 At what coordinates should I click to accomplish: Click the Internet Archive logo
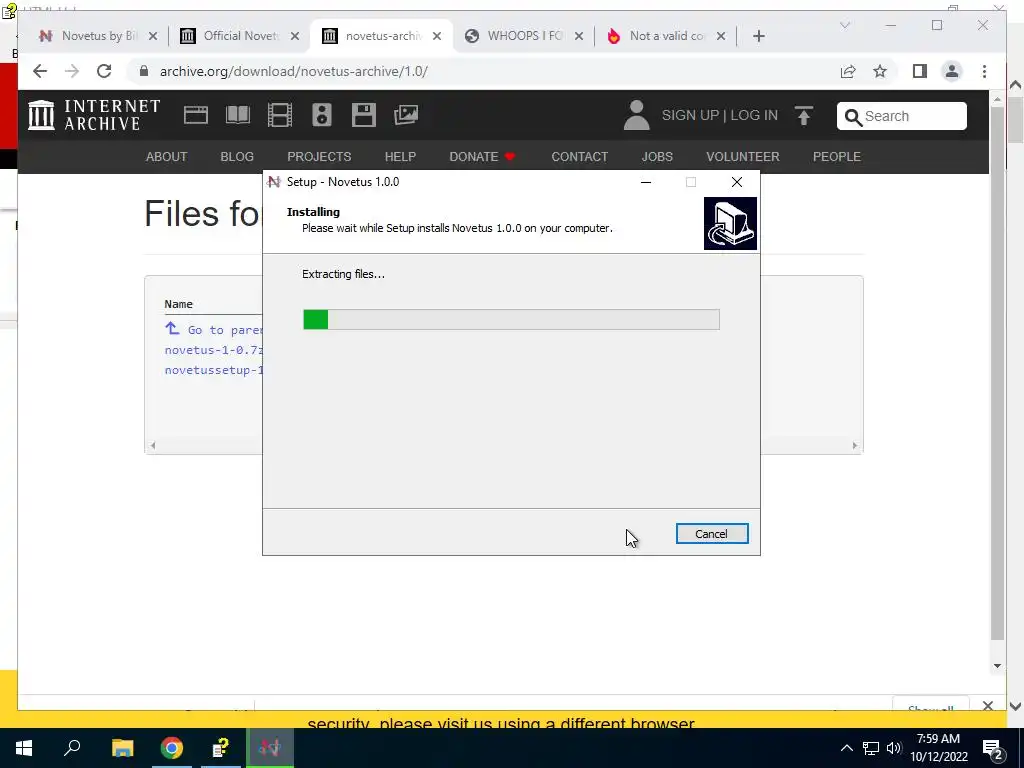pyautogui.click(x=94, y=115)
